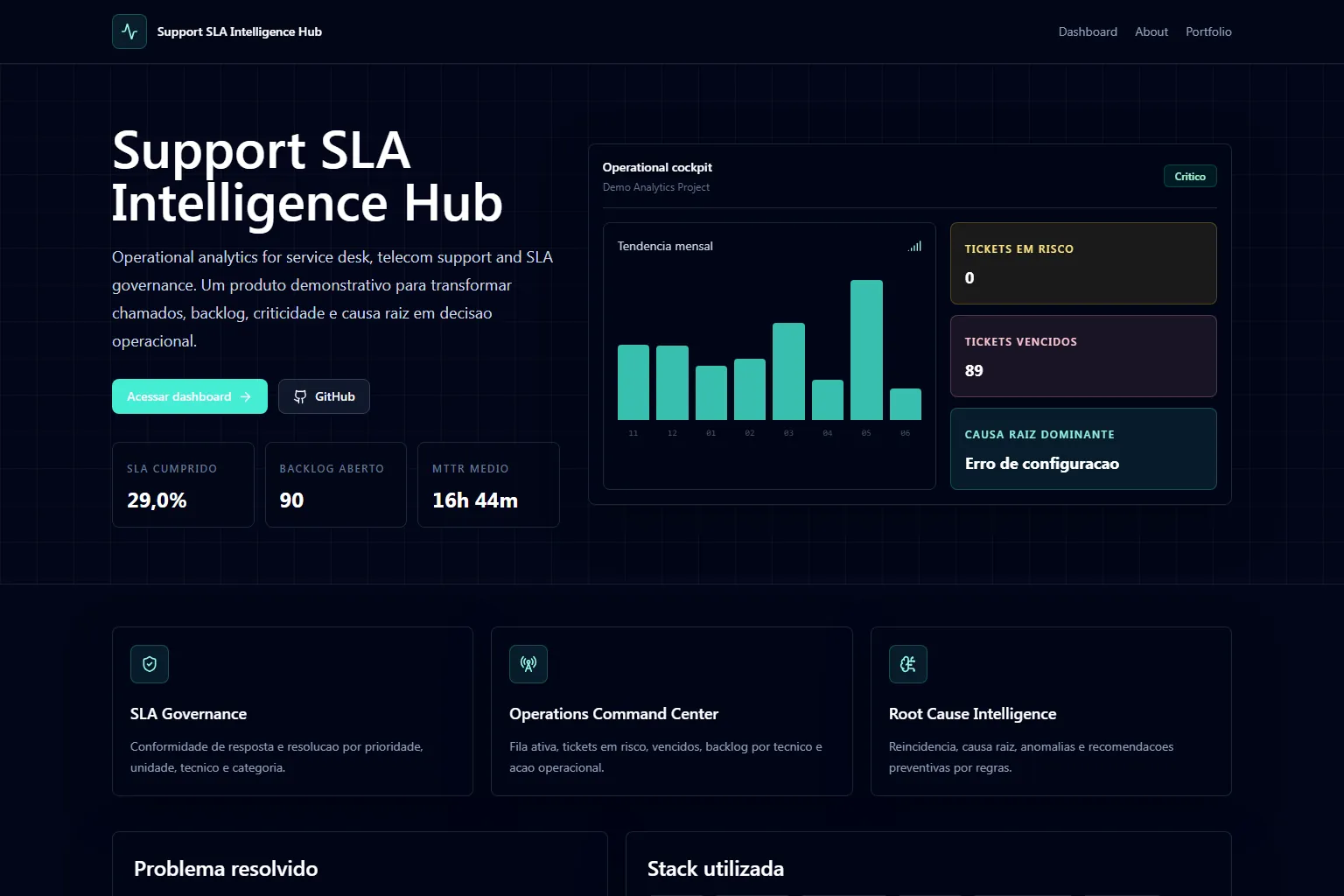Click the Problema resolvido heading
This screenshot has width=1344, height=896.
click(226, 869)
